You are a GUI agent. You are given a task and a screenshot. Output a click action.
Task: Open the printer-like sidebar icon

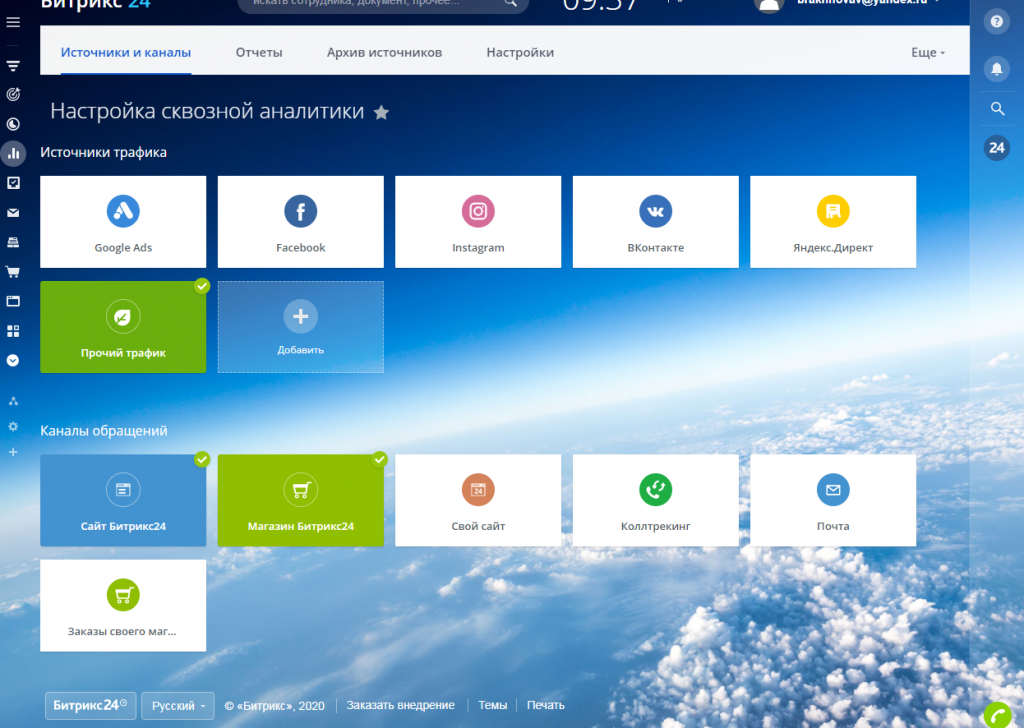tap(13, 242)
